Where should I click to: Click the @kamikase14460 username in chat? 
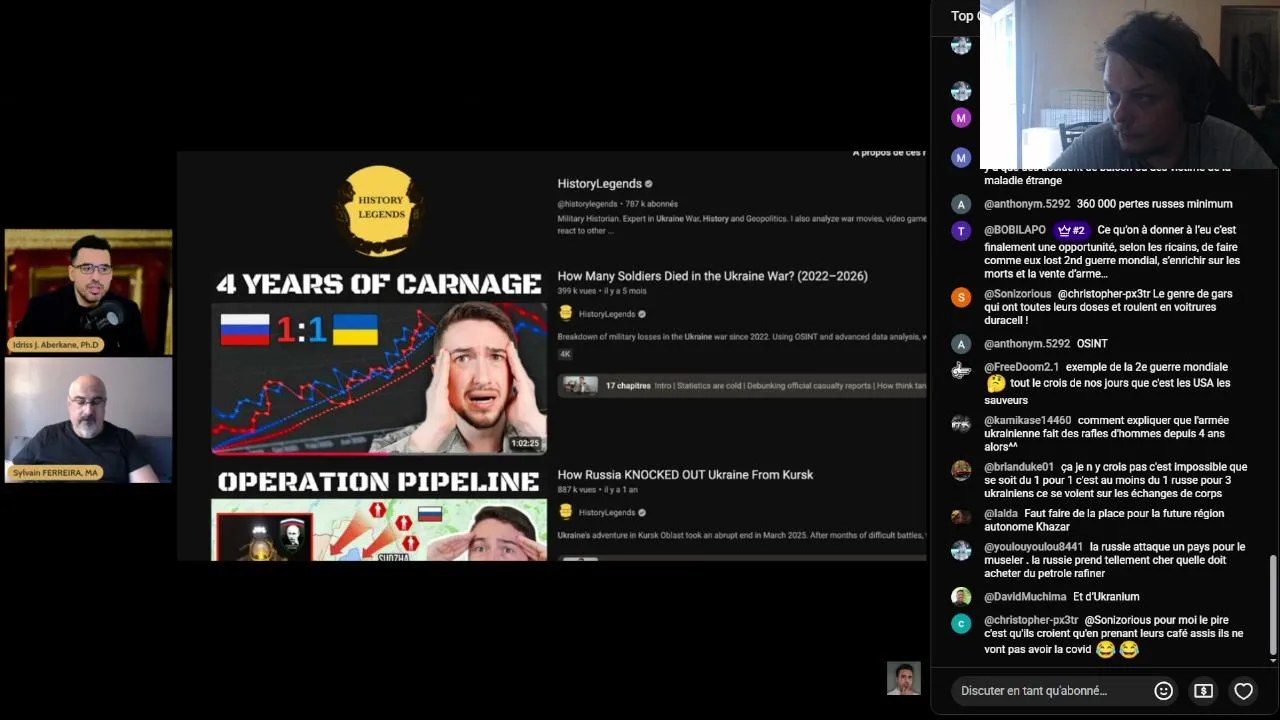click(1027, 420)
